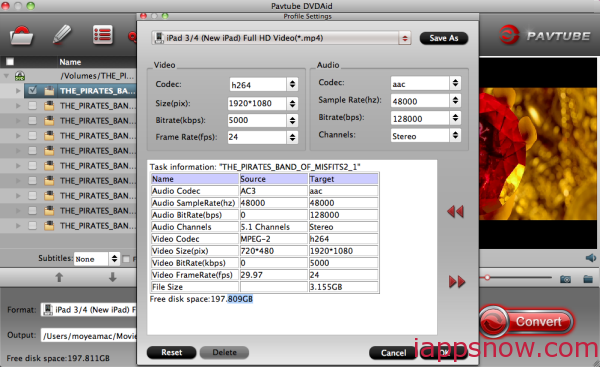Click the Reset button
The image size is (600, 367).
(x=171, y=352)
